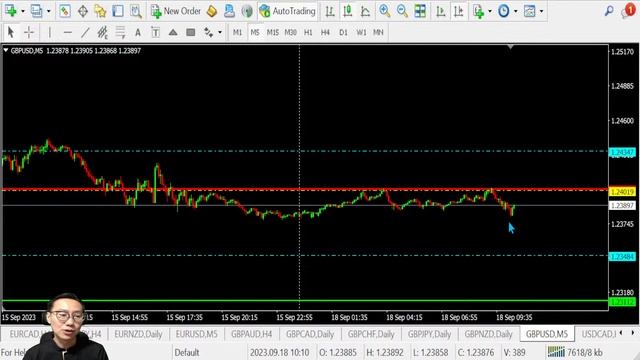The image size is (640, 360).
Task: Open the GBPNZD,Daily chart tab
Action: pyautogui.click(x=488, y=334)
